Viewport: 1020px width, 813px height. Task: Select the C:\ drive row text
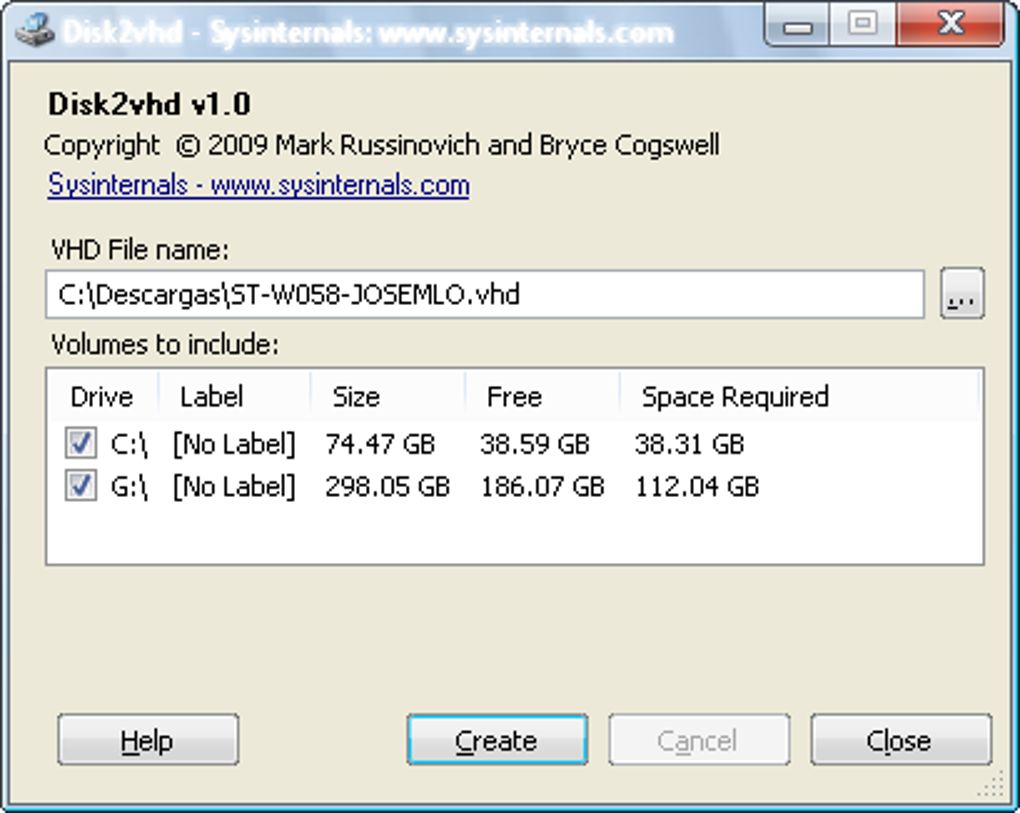click(x=129, y=445)
